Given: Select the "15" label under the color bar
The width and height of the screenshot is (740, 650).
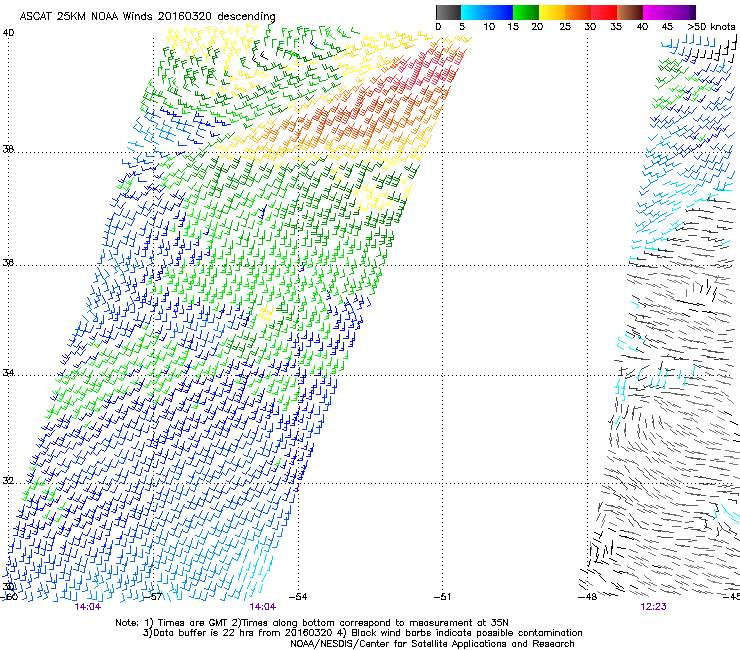Looking at the screenshot, I should [513, 27].
